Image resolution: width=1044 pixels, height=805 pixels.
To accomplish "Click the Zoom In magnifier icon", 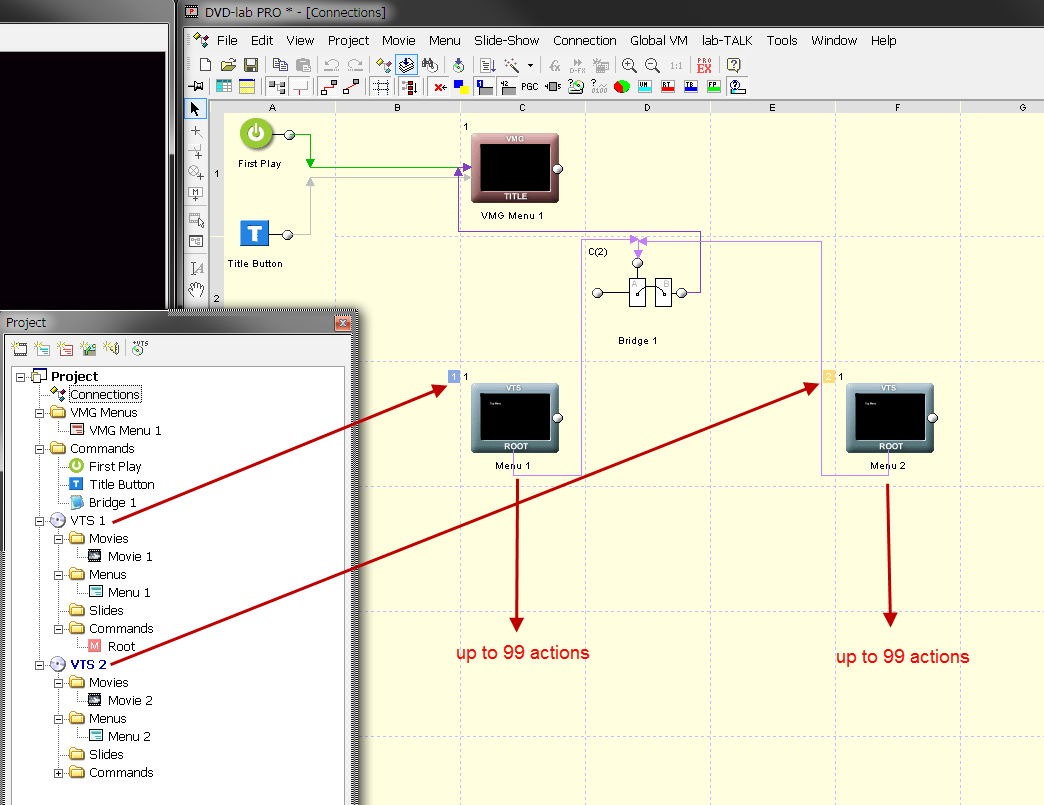I will pos(629,65).
